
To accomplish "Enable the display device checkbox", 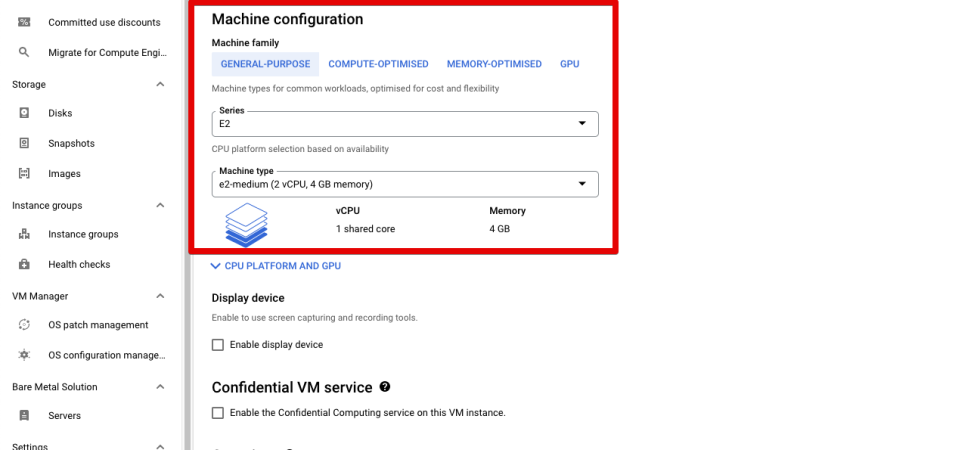I will point(218,345).
